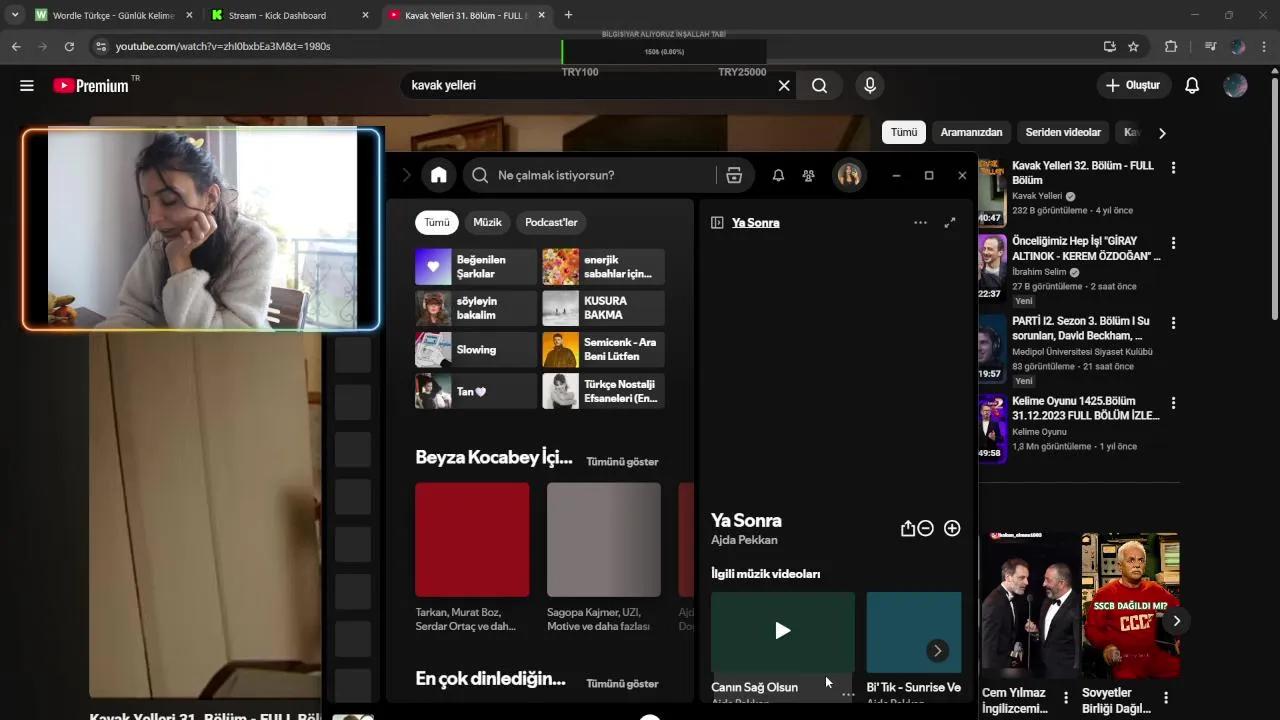Open Spotify Home via house icon
Viewport: 1280px width, 720px height.
[438, 175]
